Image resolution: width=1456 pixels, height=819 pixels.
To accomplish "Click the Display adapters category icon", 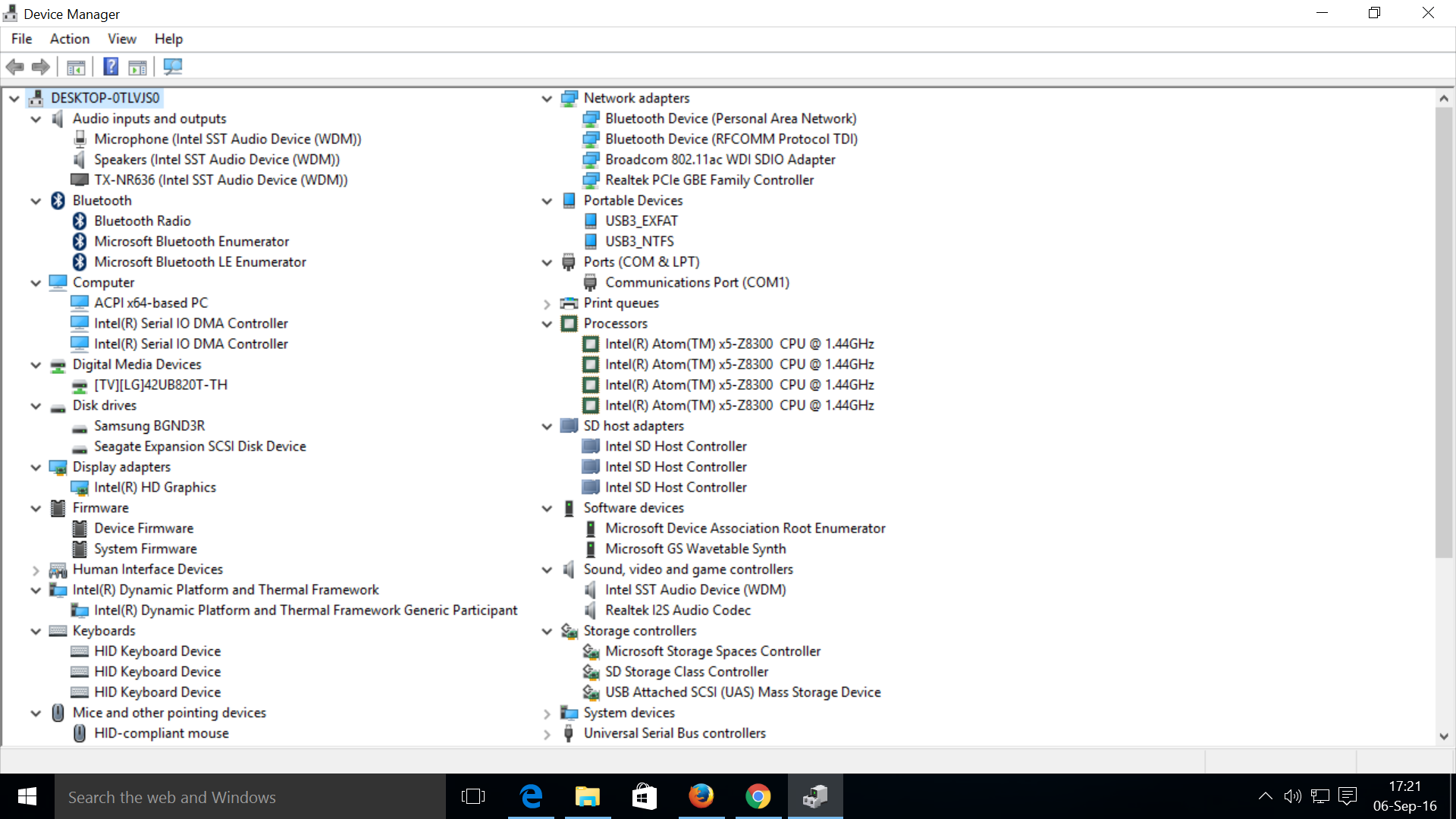I will tap(58, 466).
